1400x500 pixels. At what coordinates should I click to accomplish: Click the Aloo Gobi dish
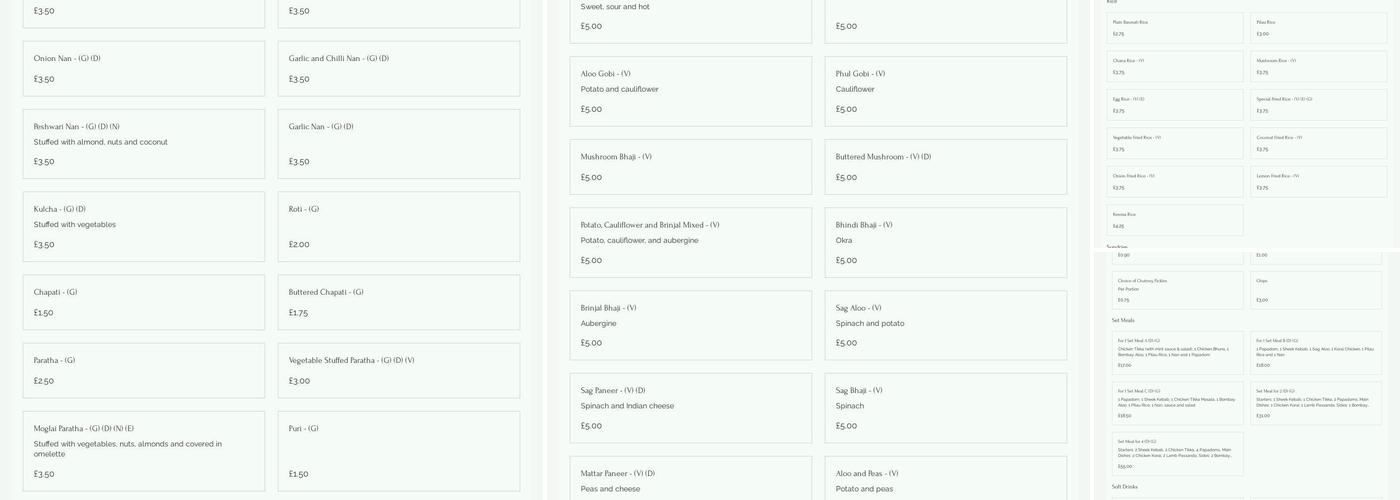click(690, 91)
